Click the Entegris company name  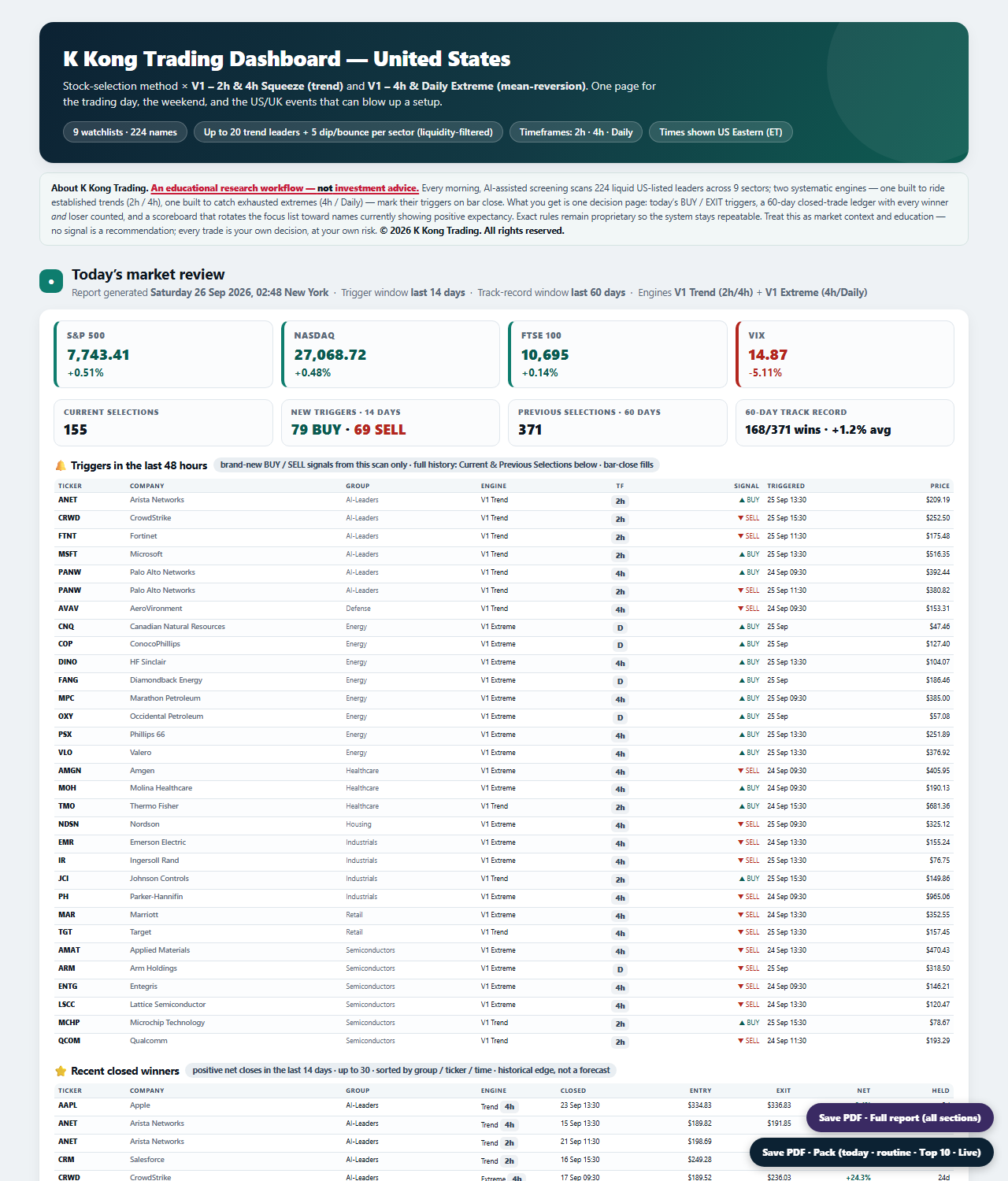click(x=143, y=987)
